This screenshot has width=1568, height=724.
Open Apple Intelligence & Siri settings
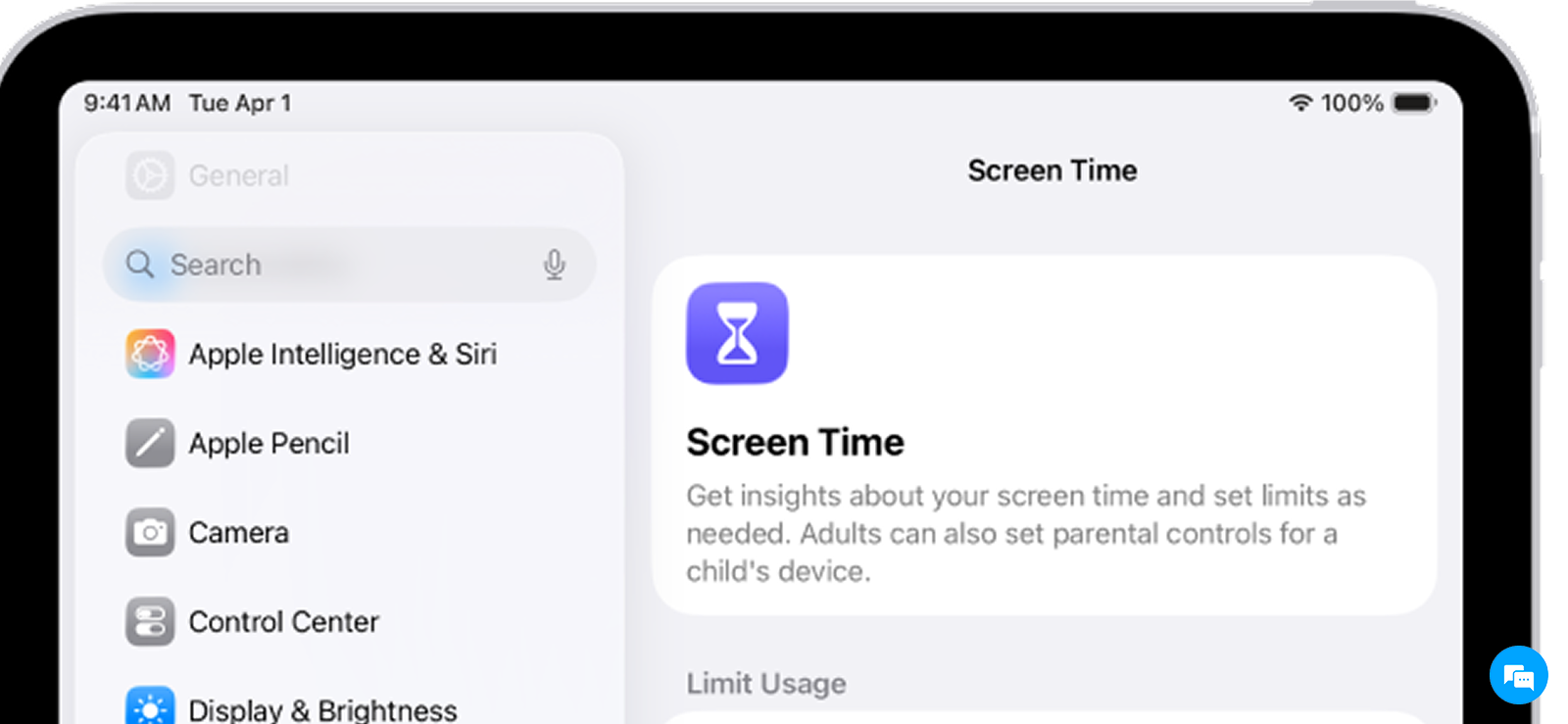click(342, 354)
